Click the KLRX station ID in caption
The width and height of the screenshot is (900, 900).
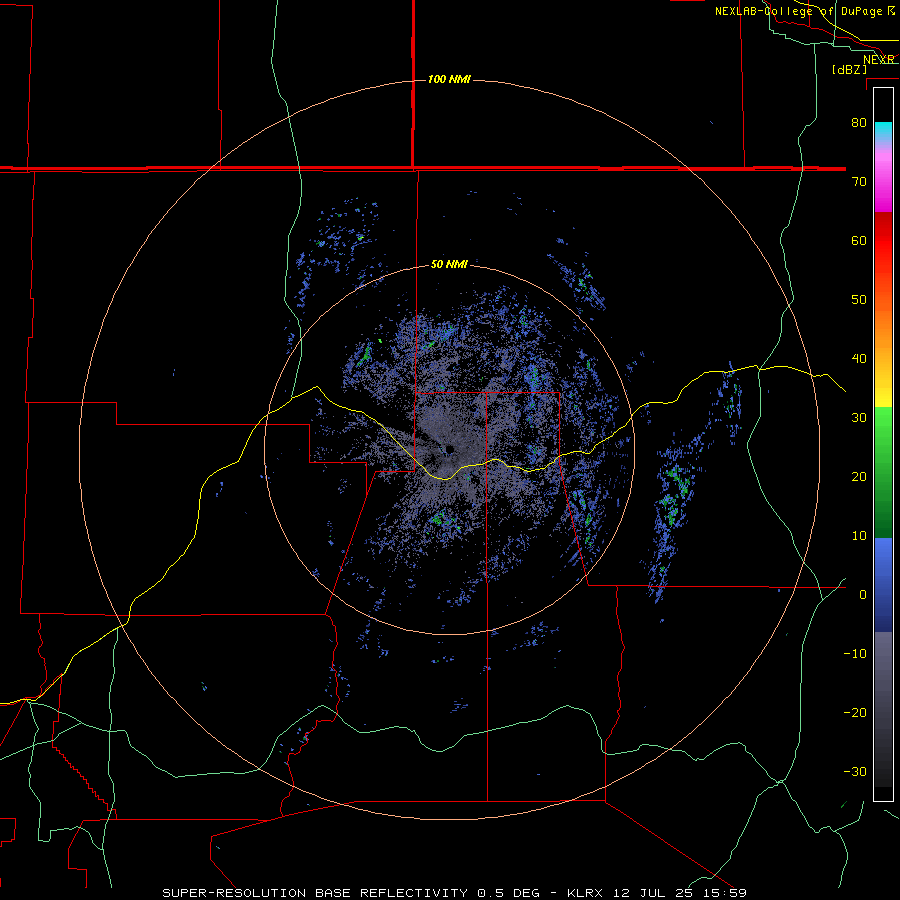587,893
